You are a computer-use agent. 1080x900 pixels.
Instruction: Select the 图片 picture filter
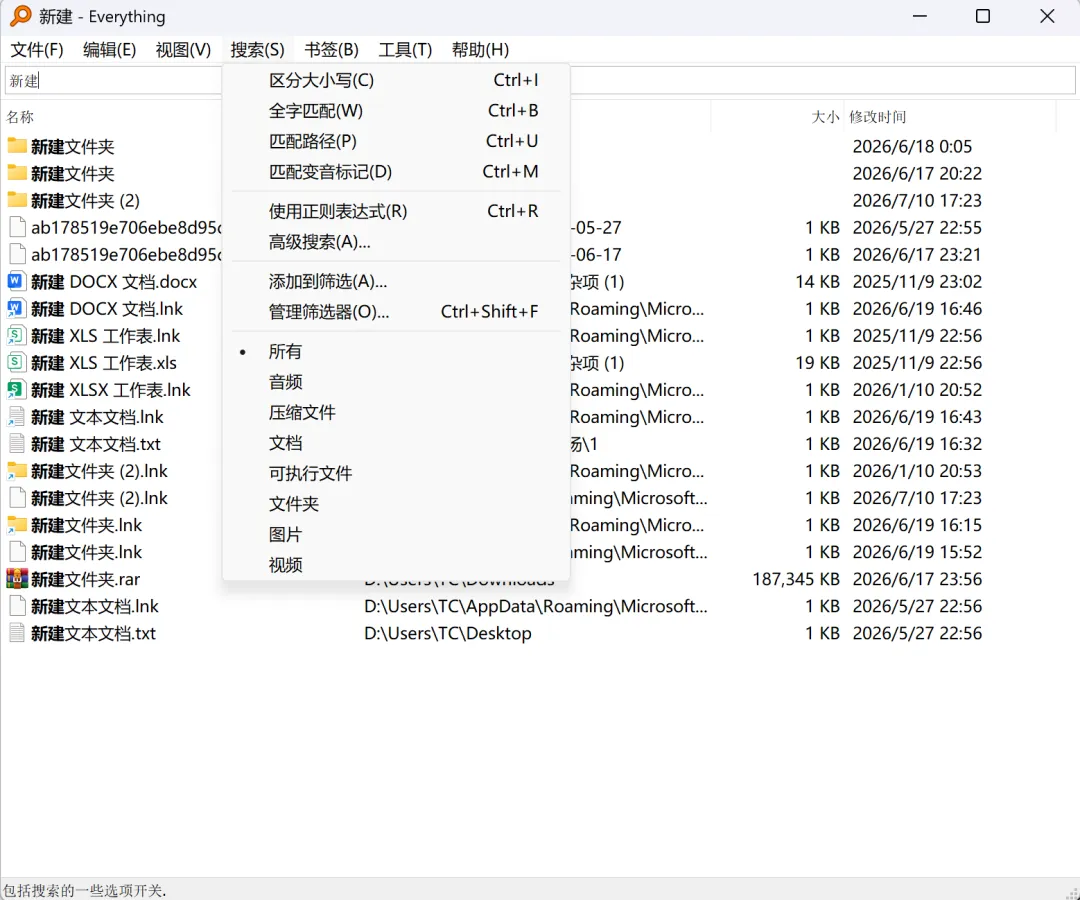[x=396, y=534]
